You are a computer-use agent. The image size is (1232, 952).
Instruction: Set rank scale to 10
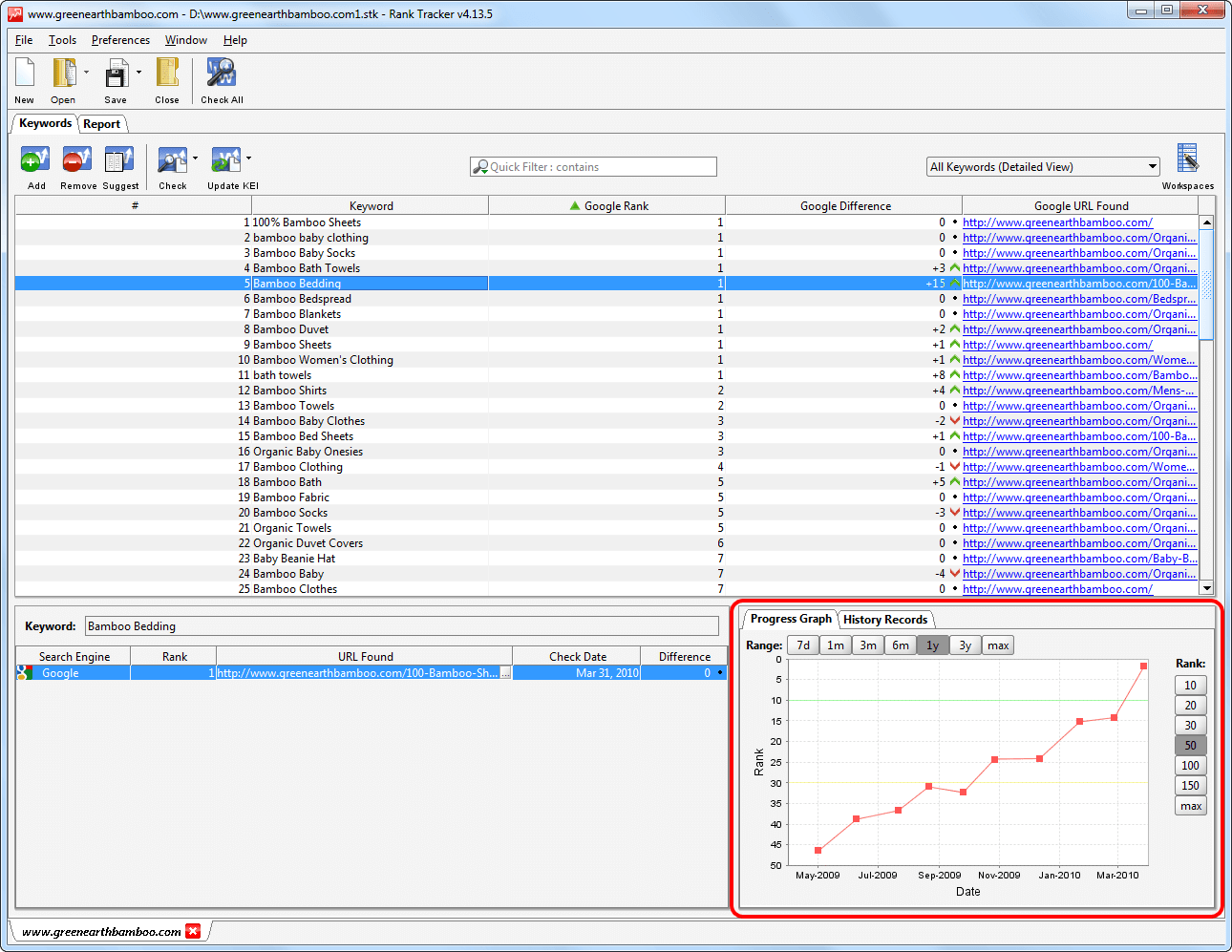[x=1191, y=686]
